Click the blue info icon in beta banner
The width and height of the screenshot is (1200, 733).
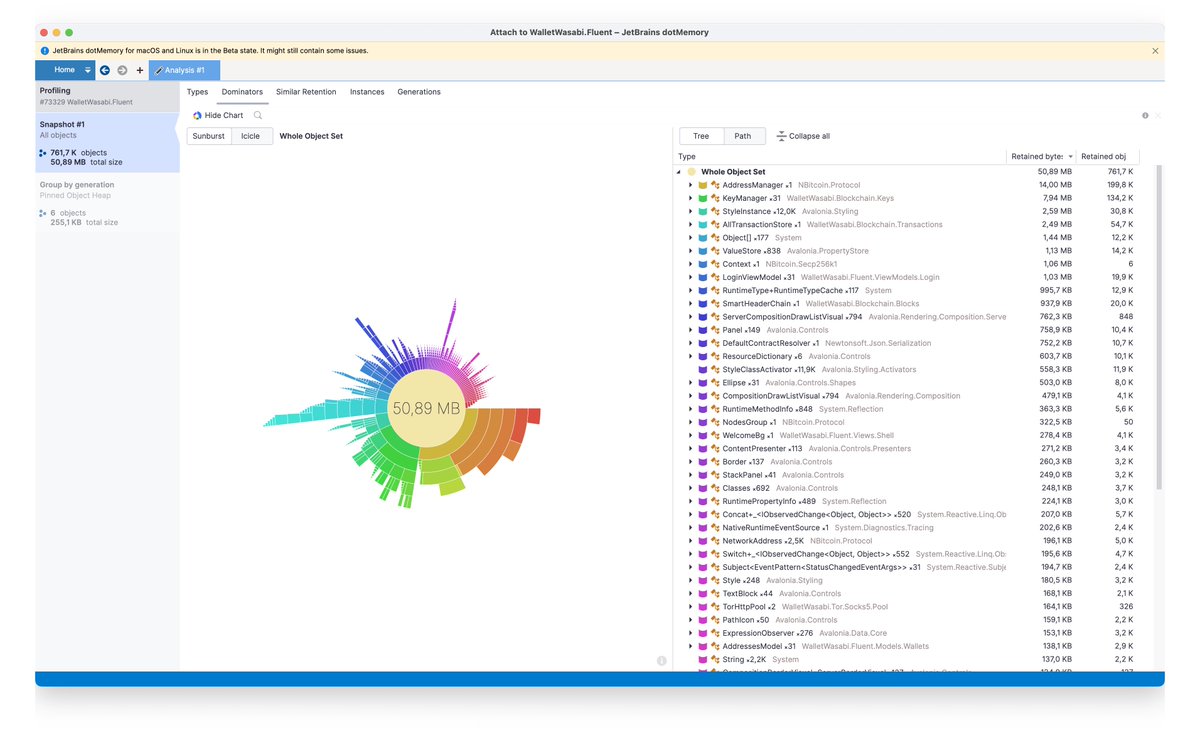point(44,50)
